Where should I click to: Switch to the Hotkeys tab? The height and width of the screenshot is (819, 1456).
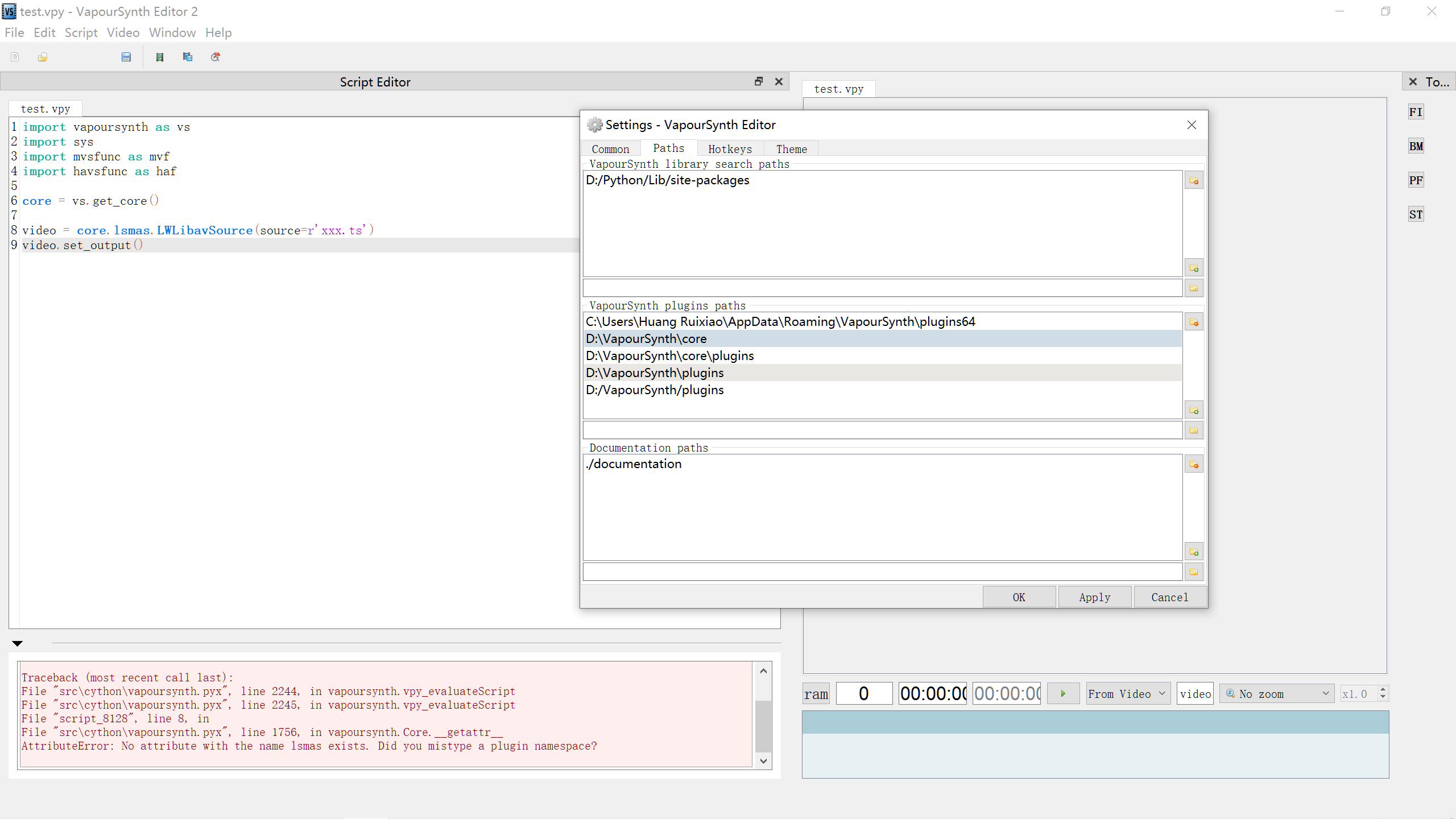[x=729, y=148]
